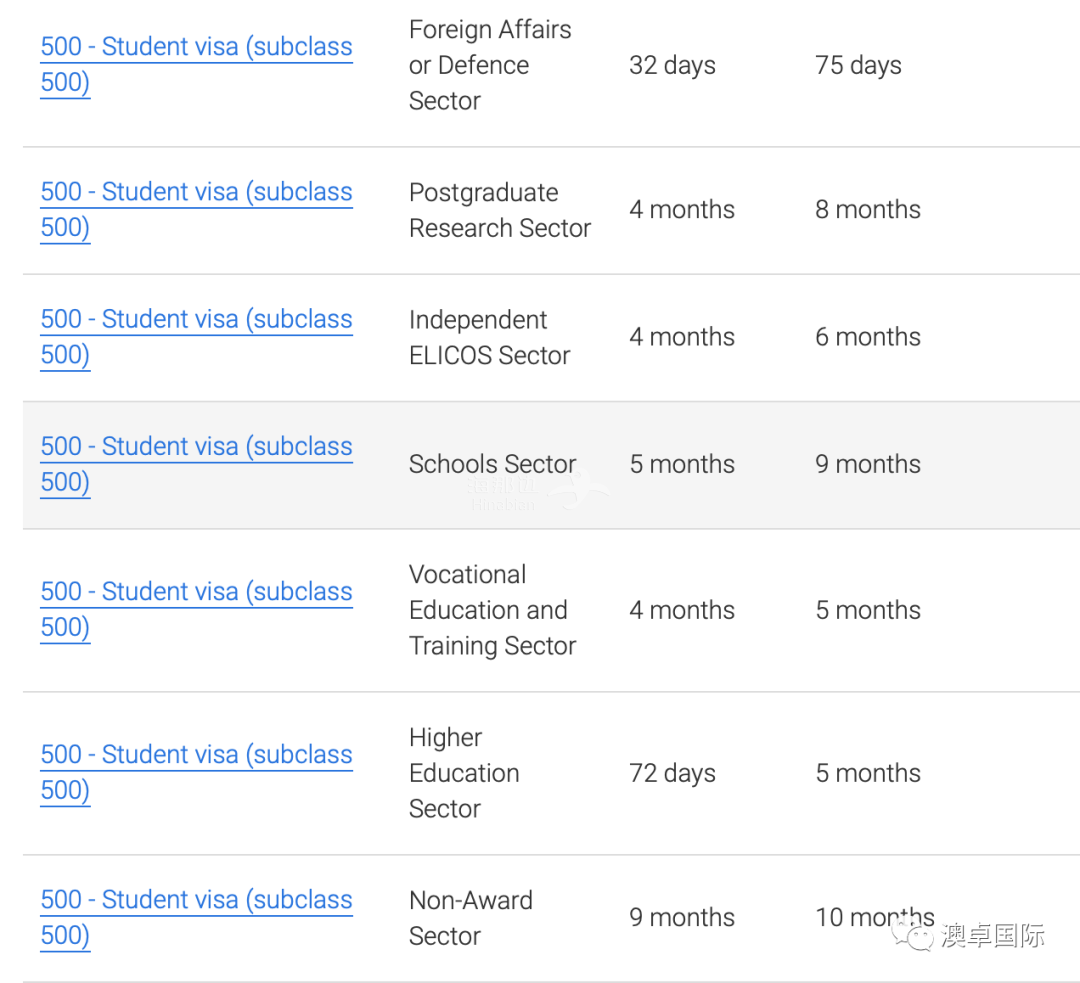Select the 32 days cell

[672, 65]
